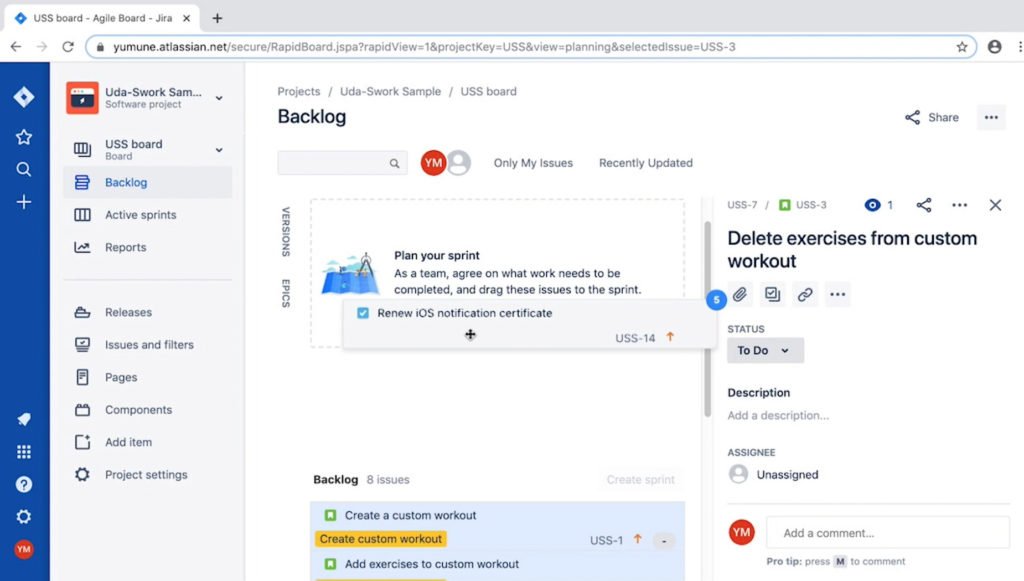Click the Uda-Swork Sample project avatar
The height and width of the screenshot is (581, 1024).
click(82, 98)
